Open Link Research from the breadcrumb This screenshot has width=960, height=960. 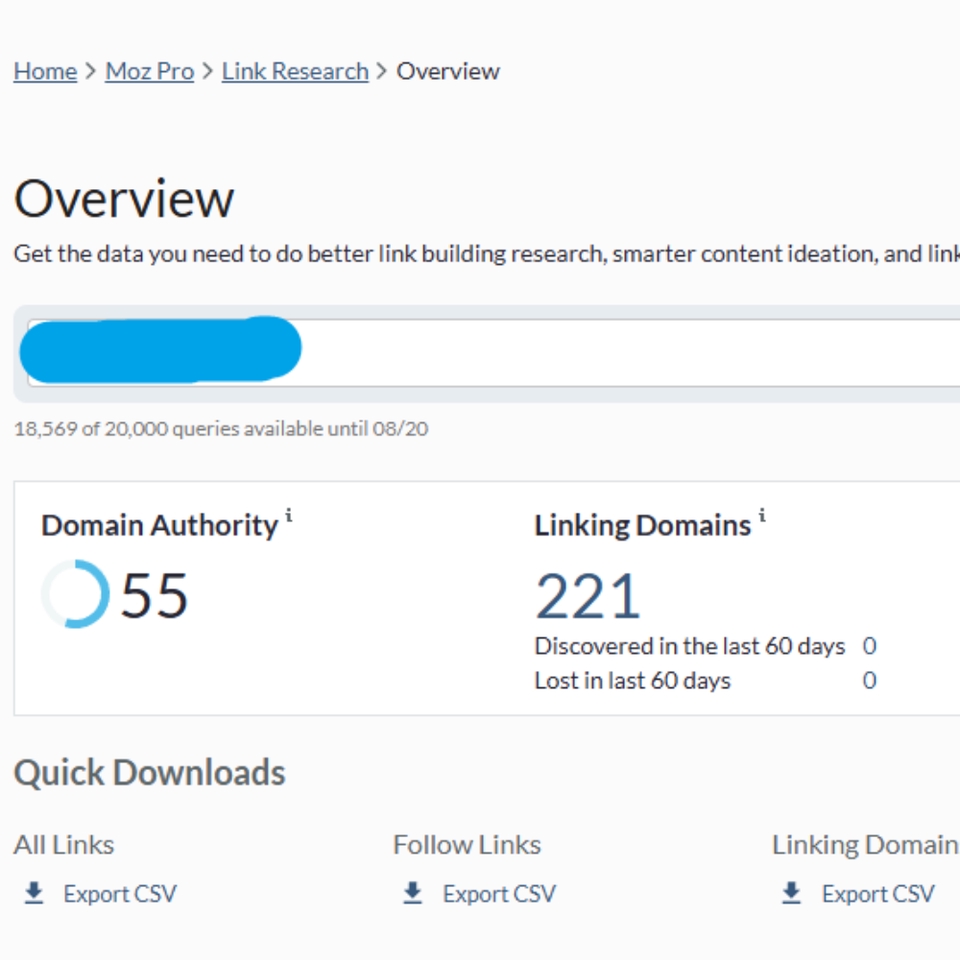coord(293,71)
